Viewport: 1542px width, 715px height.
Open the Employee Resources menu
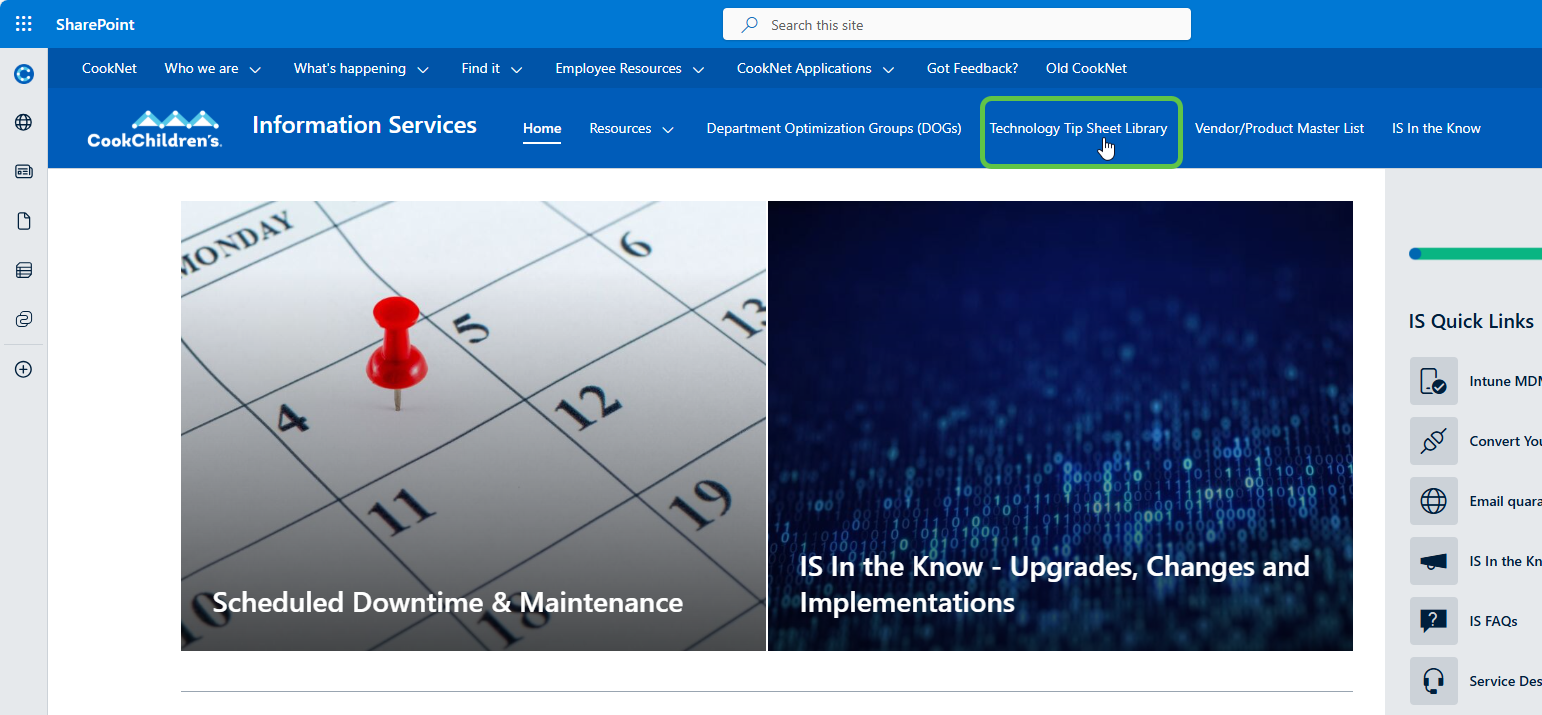(x=618, y=69)
